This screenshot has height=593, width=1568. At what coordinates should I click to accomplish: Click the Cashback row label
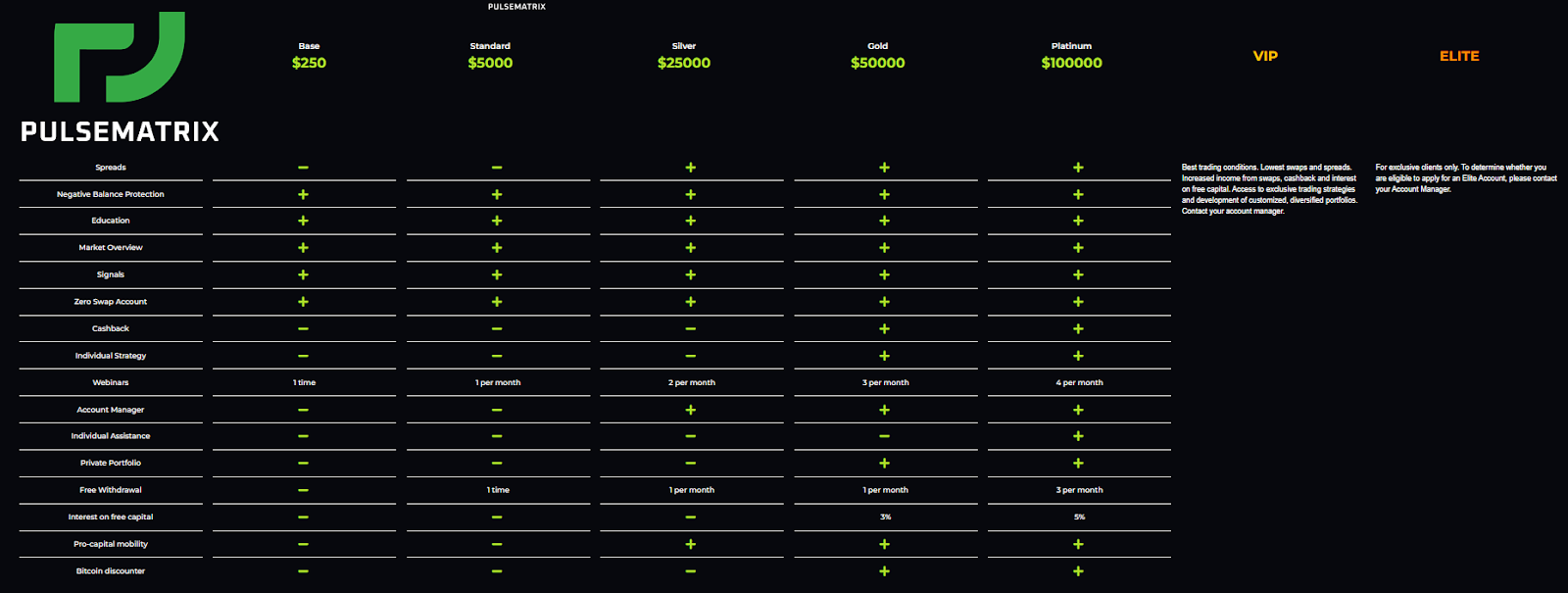coord(111,328)
